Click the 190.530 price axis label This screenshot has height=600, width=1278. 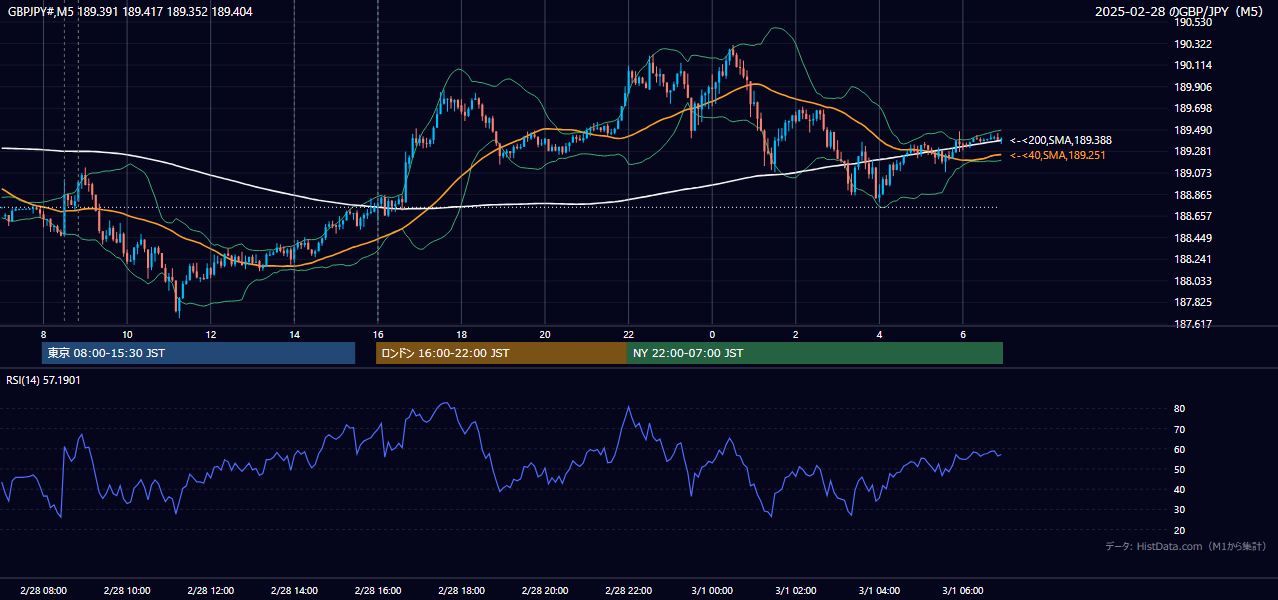coord(1195,22)
